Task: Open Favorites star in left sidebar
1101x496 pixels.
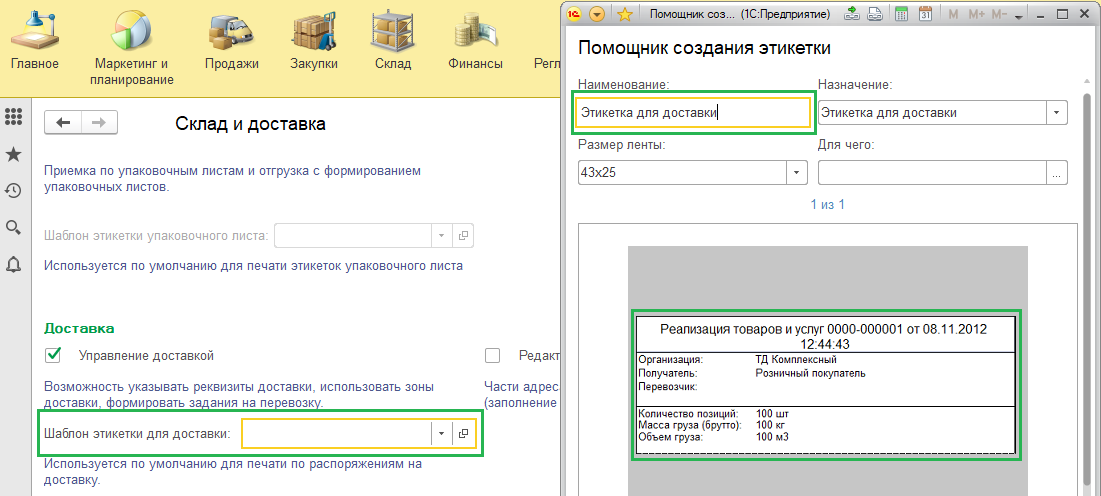Action: point(13,155)
